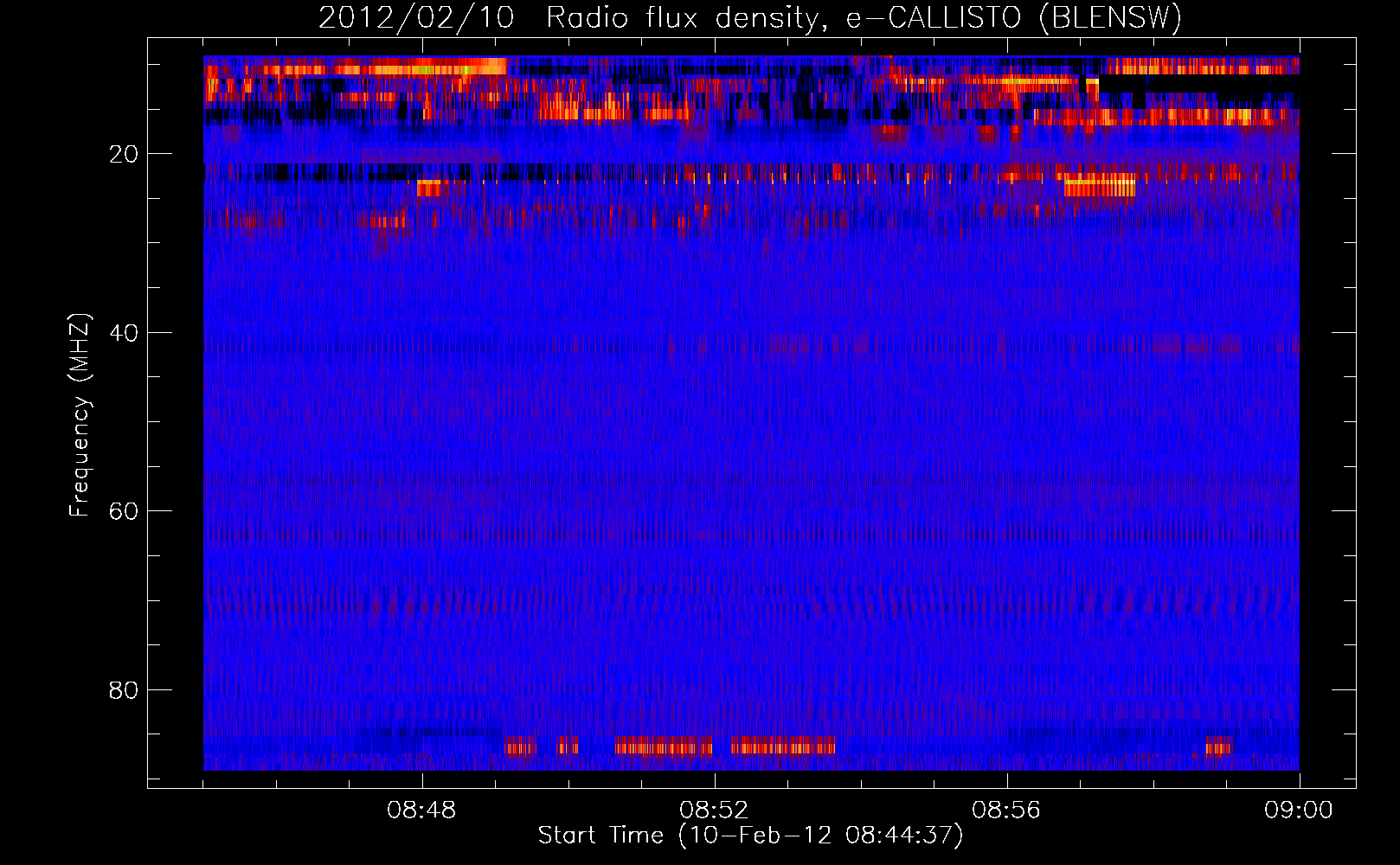
Task: Click the '40' frequency tick label
Action: point(124,333)
